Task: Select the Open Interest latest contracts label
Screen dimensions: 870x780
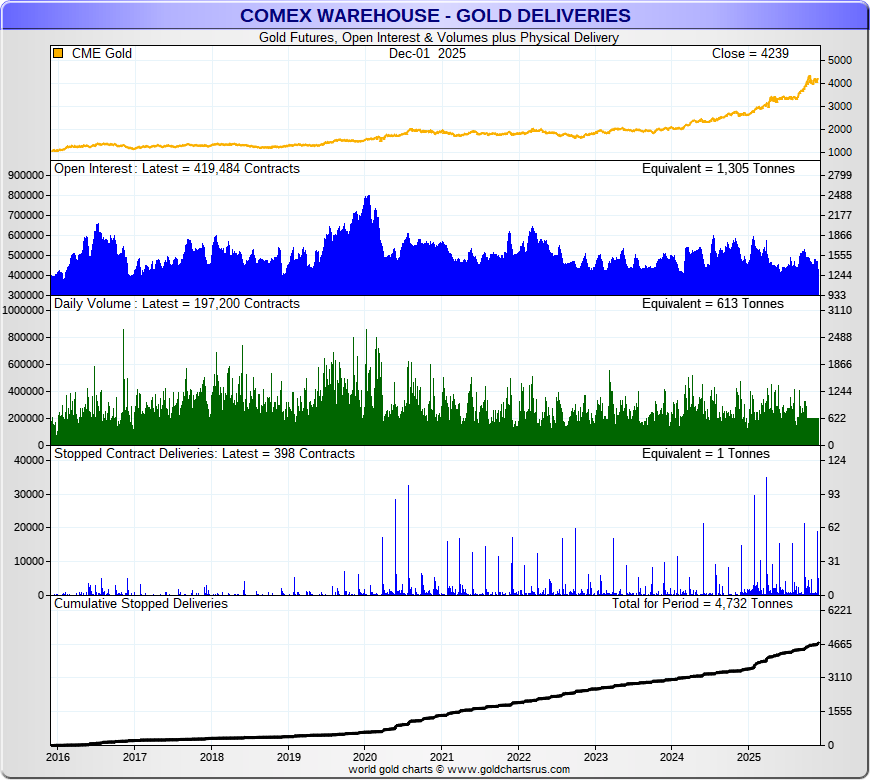Action: [x=176, y=168]
